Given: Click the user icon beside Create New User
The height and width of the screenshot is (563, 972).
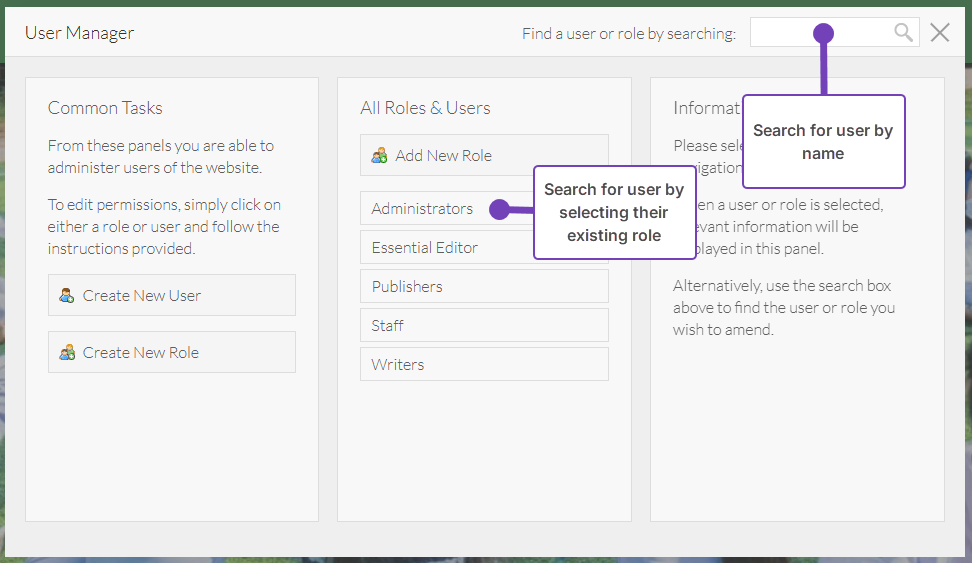Looking at the screenshot, I should coord(67,295).
